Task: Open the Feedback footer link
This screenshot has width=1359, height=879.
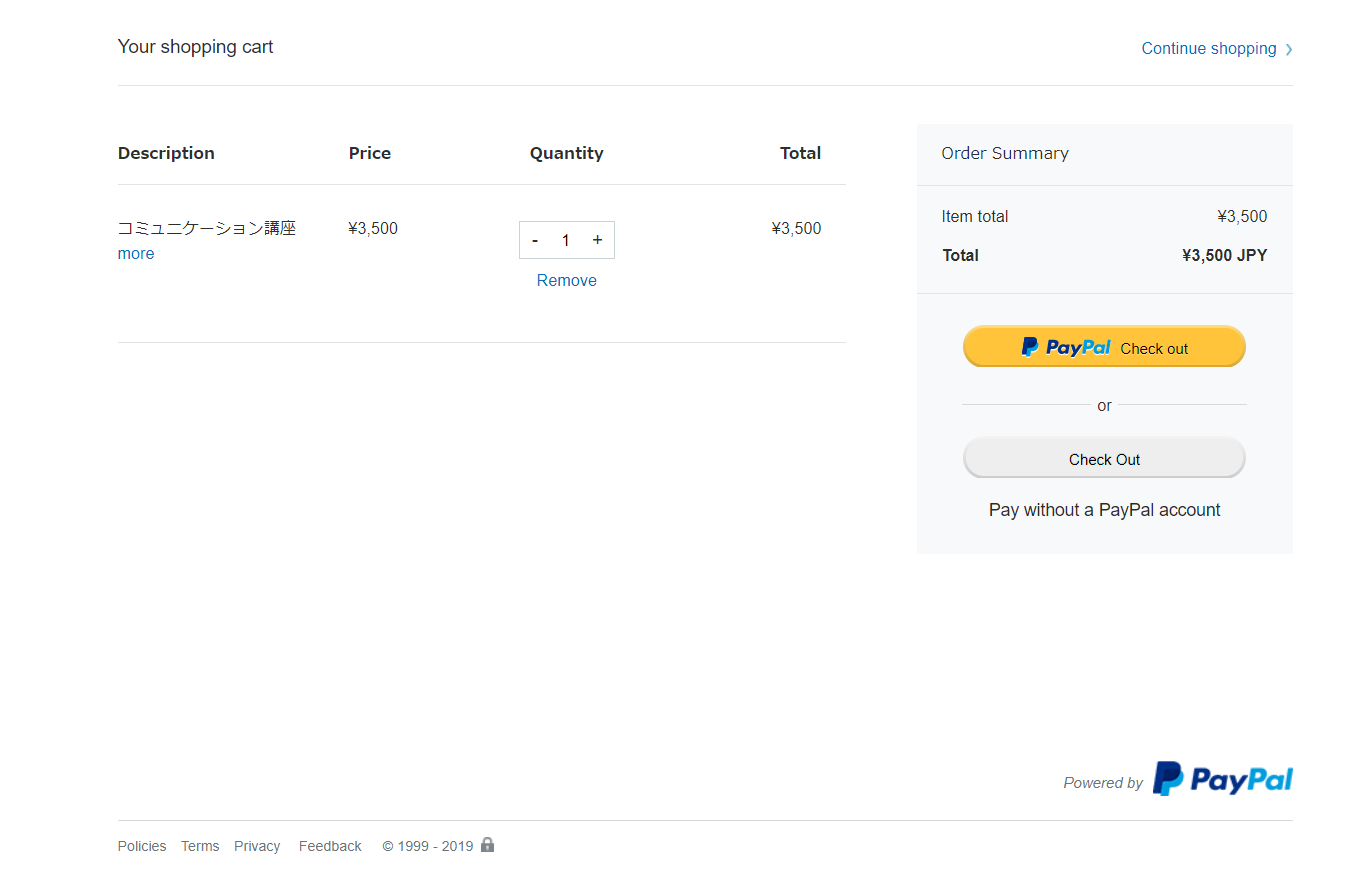Action: click(330, 846)
